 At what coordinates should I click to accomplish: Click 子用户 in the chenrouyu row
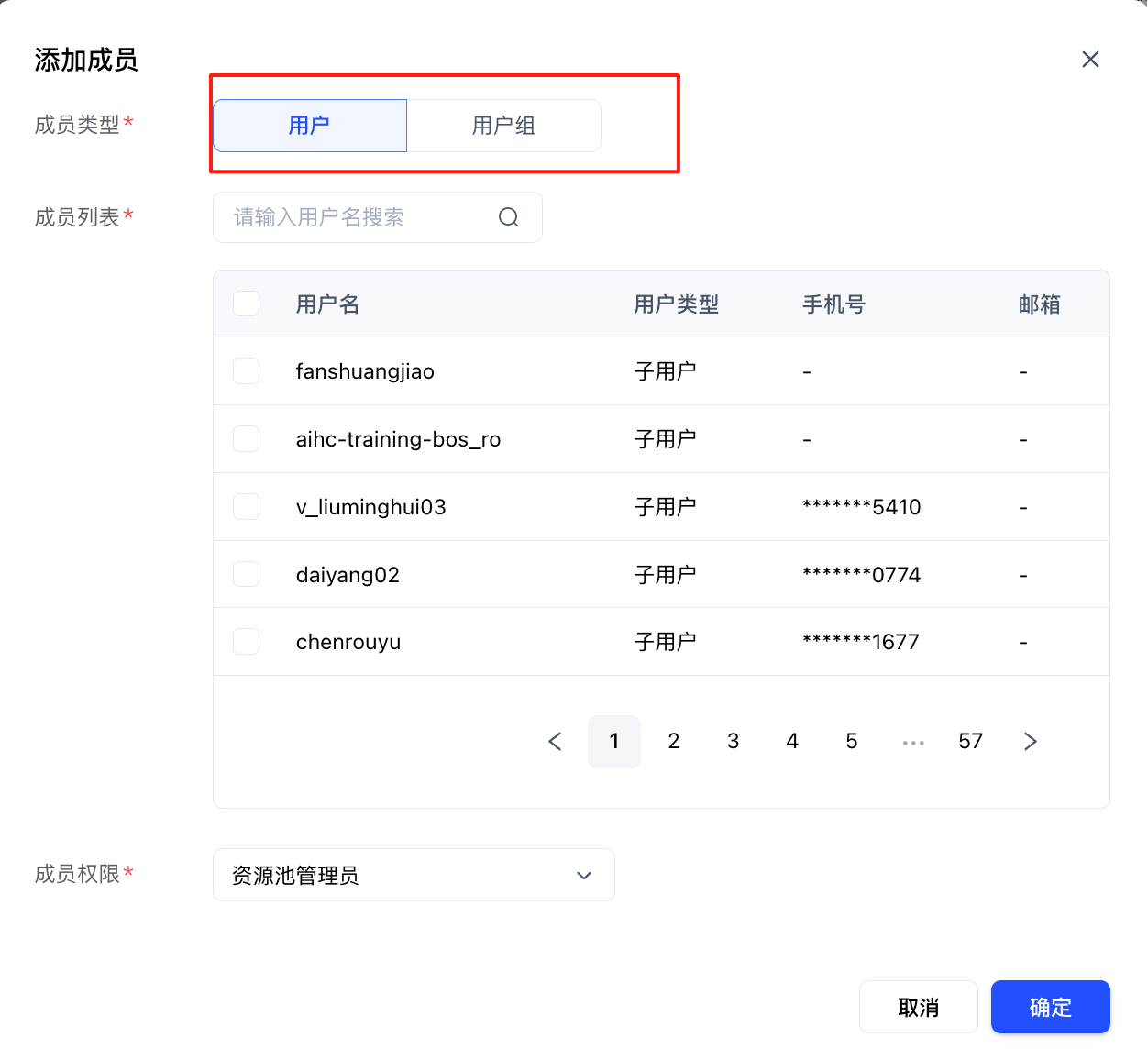(666, 642)
